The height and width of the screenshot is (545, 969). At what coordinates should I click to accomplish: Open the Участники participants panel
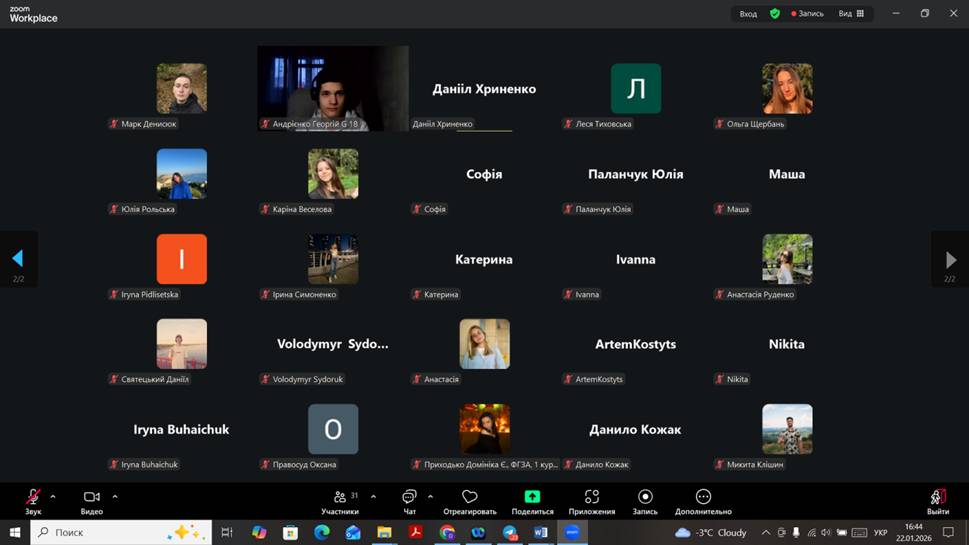tap(340, 497)
